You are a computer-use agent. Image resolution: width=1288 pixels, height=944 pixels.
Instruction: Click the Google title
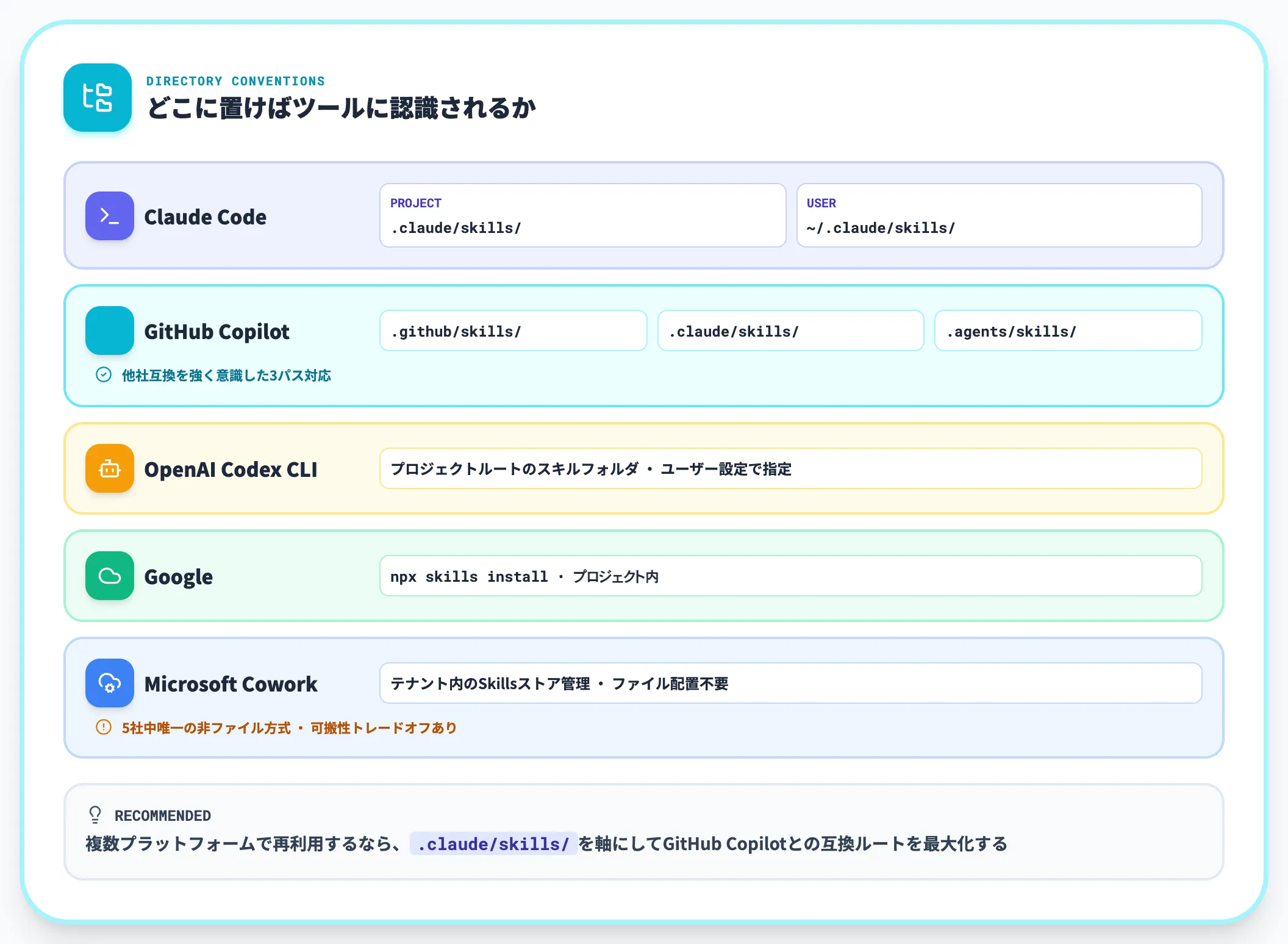178,577
